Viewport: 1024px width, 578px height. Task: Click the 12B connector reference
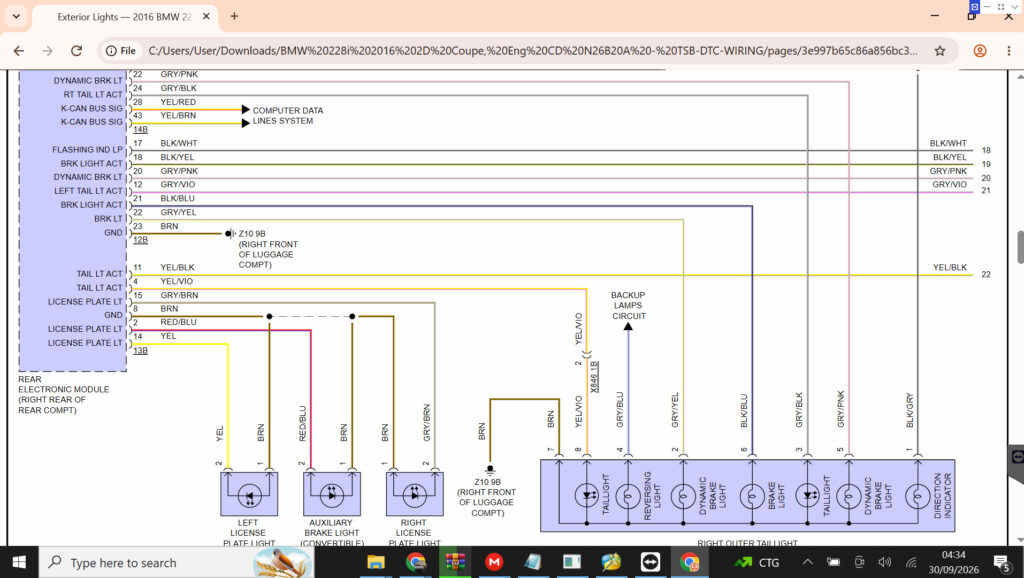140,240
